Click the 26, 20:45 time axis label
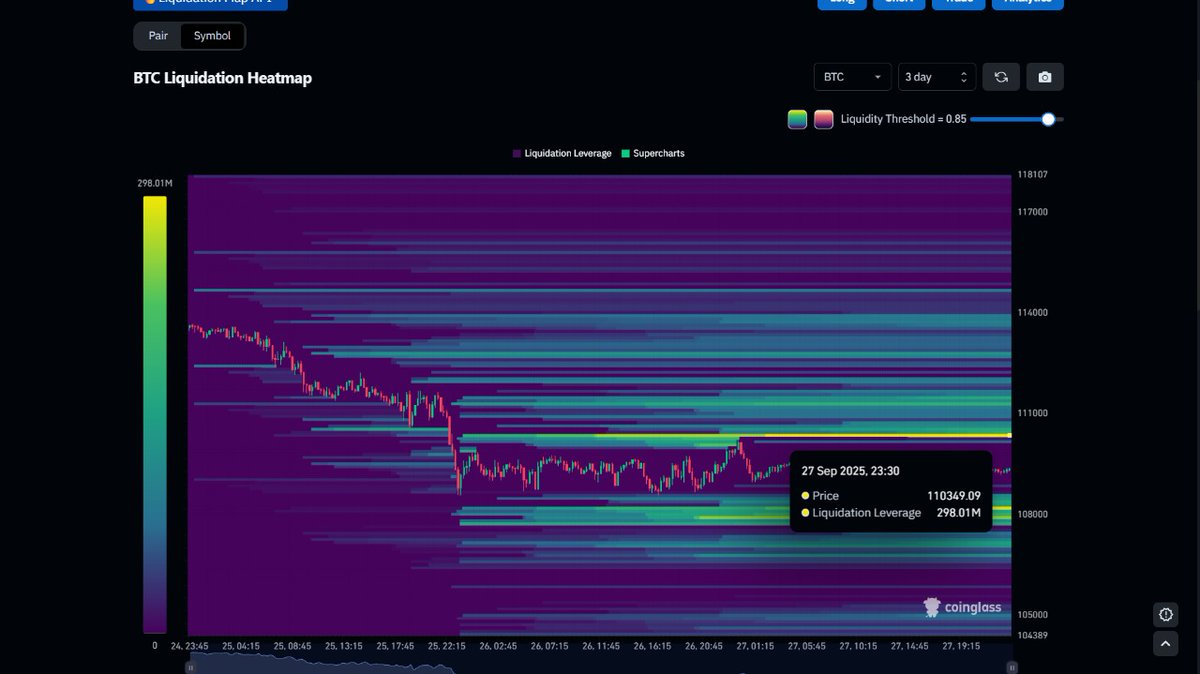1200x674 pixels. 703,646
